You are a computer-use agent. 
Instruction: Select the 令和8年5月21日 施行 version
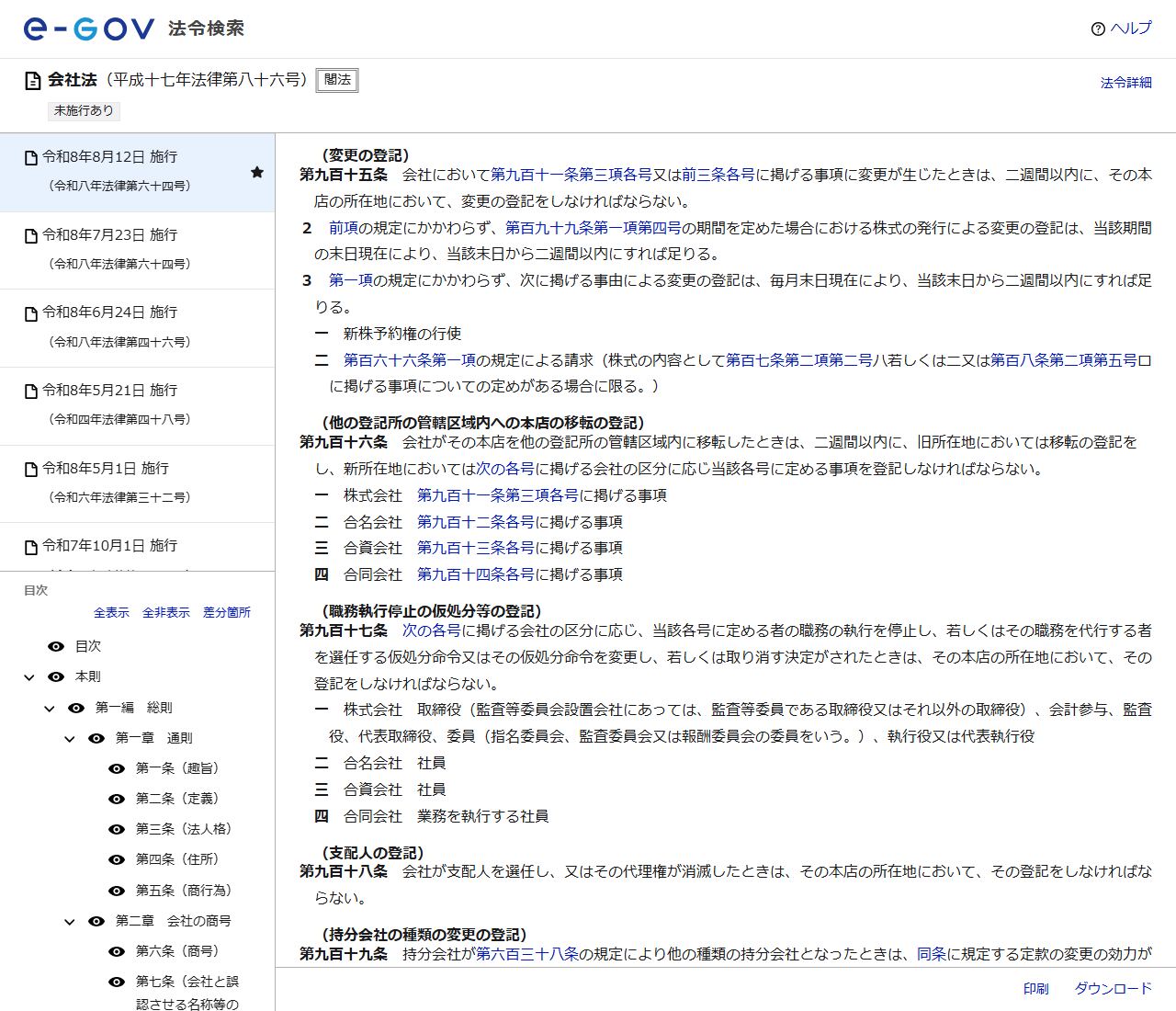(138, 406)
